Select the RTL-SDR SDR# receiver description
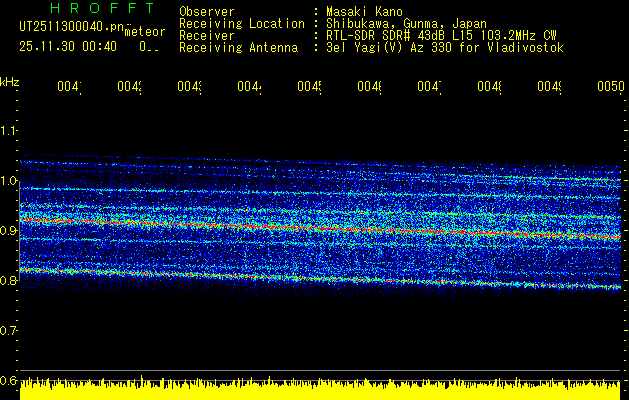Screen dimensions: 629x400 pyautogui.click(x=442, y=36)
